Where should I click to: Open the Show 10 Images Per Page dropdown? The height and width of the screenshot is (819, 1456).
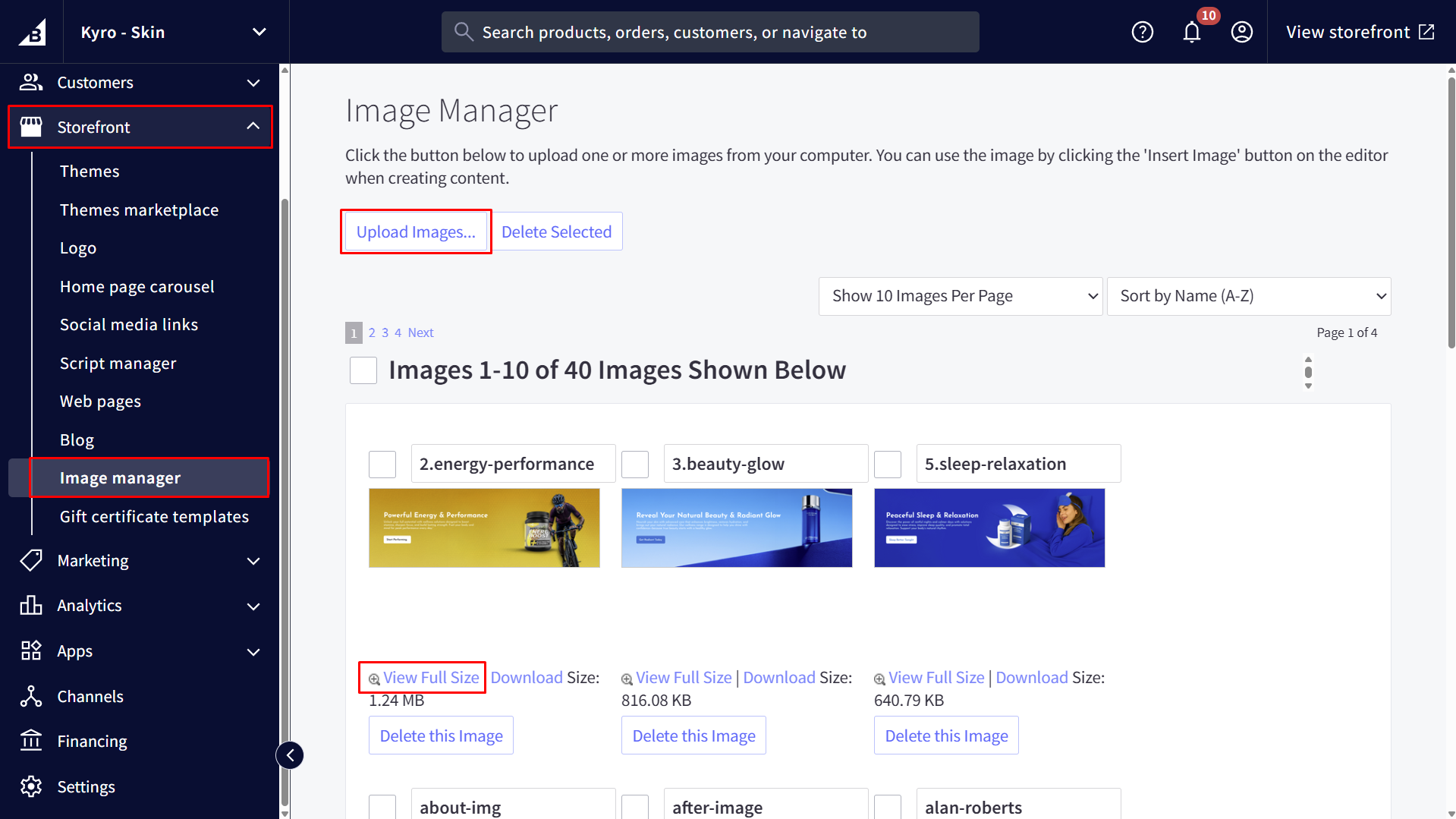[x=960, y=296]
